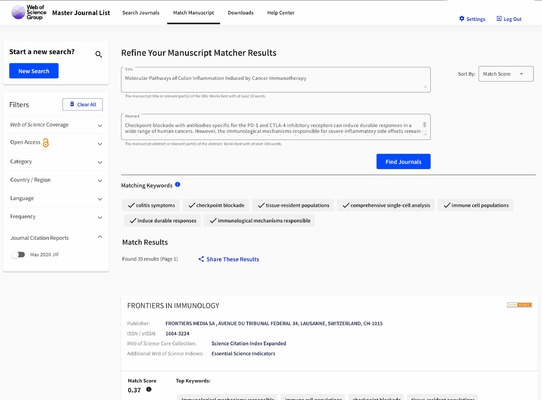Click the Clear All filters button

tap(83, 104)
